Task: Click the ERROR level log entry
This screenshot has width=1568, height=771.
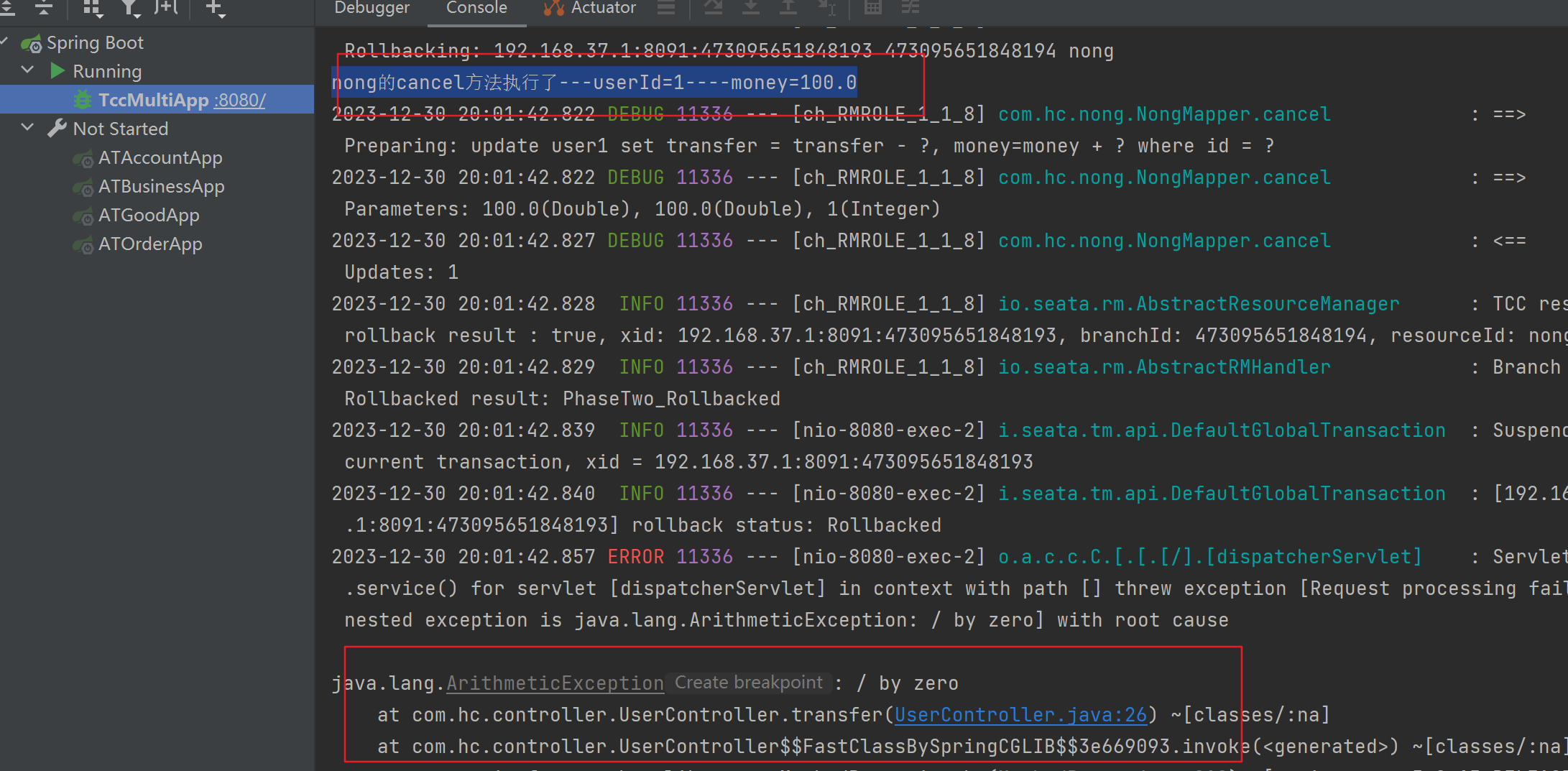Action: (x=635, y=557)
